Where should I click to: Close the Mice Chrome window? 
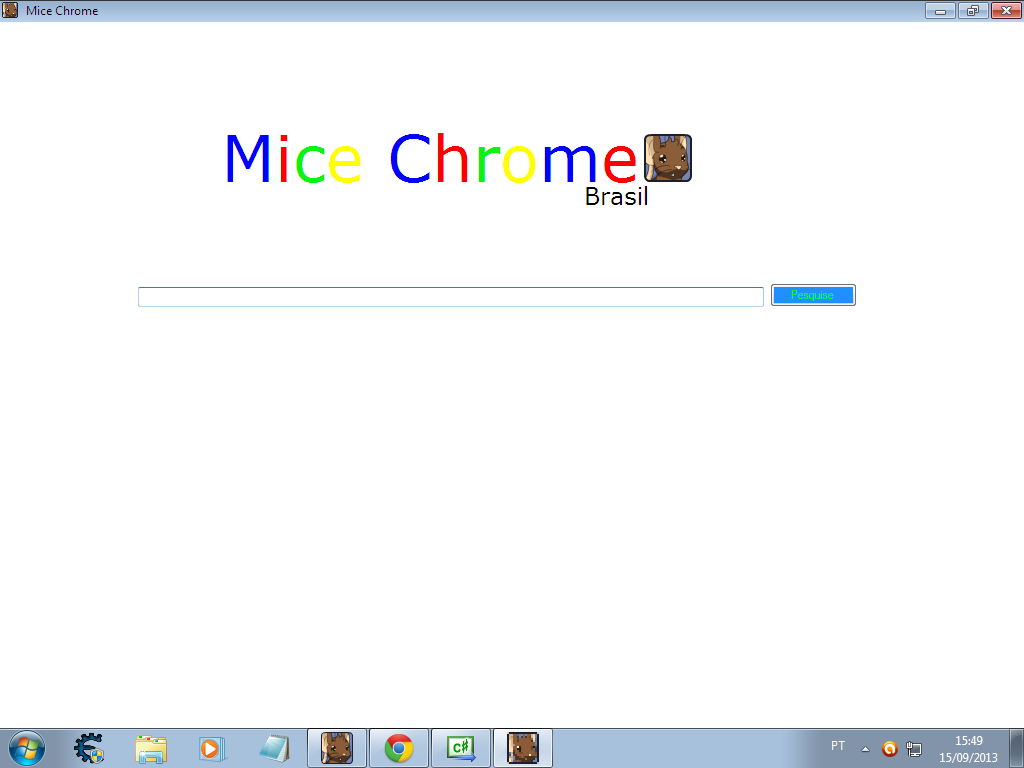pyautogui.click(x=1006, y=10)
